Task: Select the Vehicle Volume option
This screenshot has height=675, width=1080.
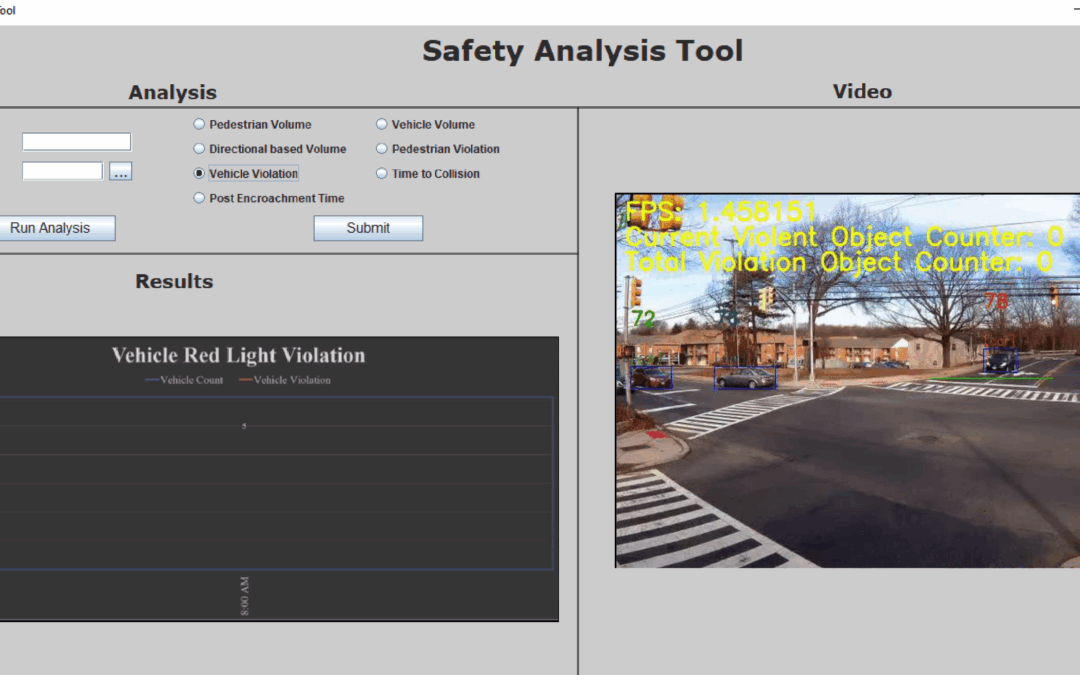Action: click(382, 125)
